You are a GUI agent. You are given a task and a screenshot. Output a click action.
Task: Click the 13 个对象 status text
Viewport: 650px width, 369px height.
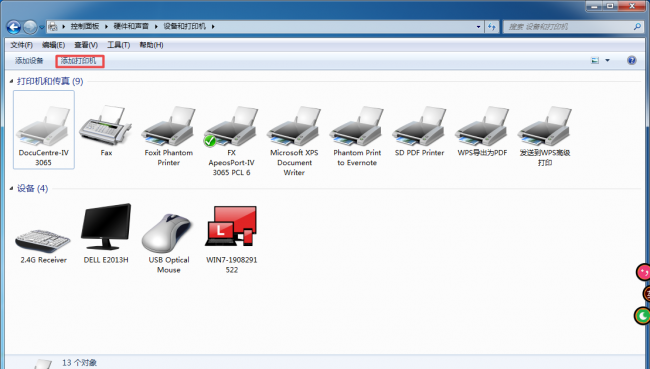pos(79,363)
